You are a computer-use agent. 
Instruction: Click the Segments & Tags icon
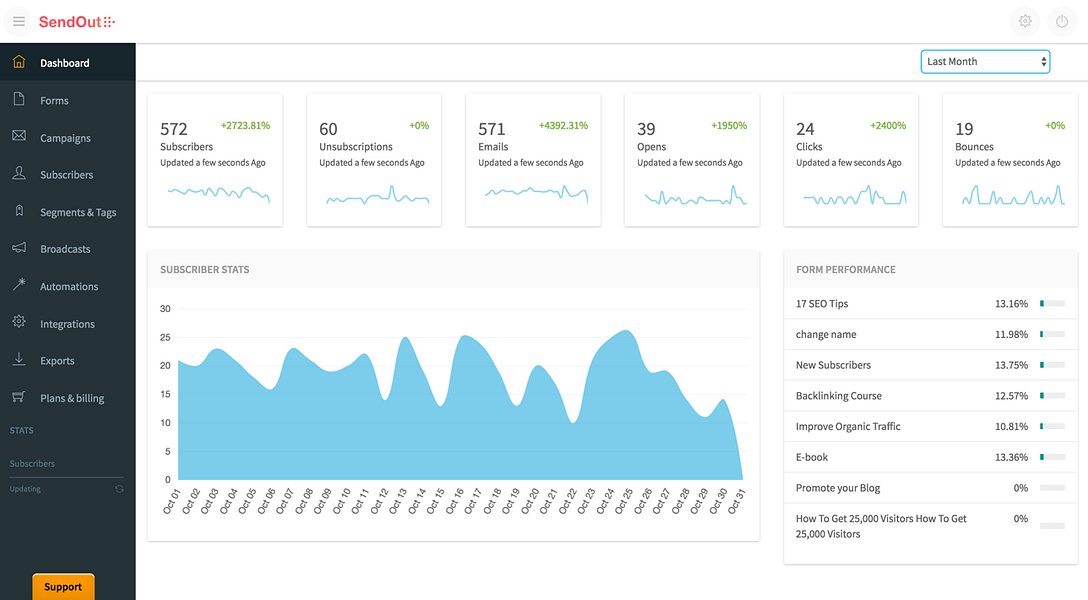(19, 211)
